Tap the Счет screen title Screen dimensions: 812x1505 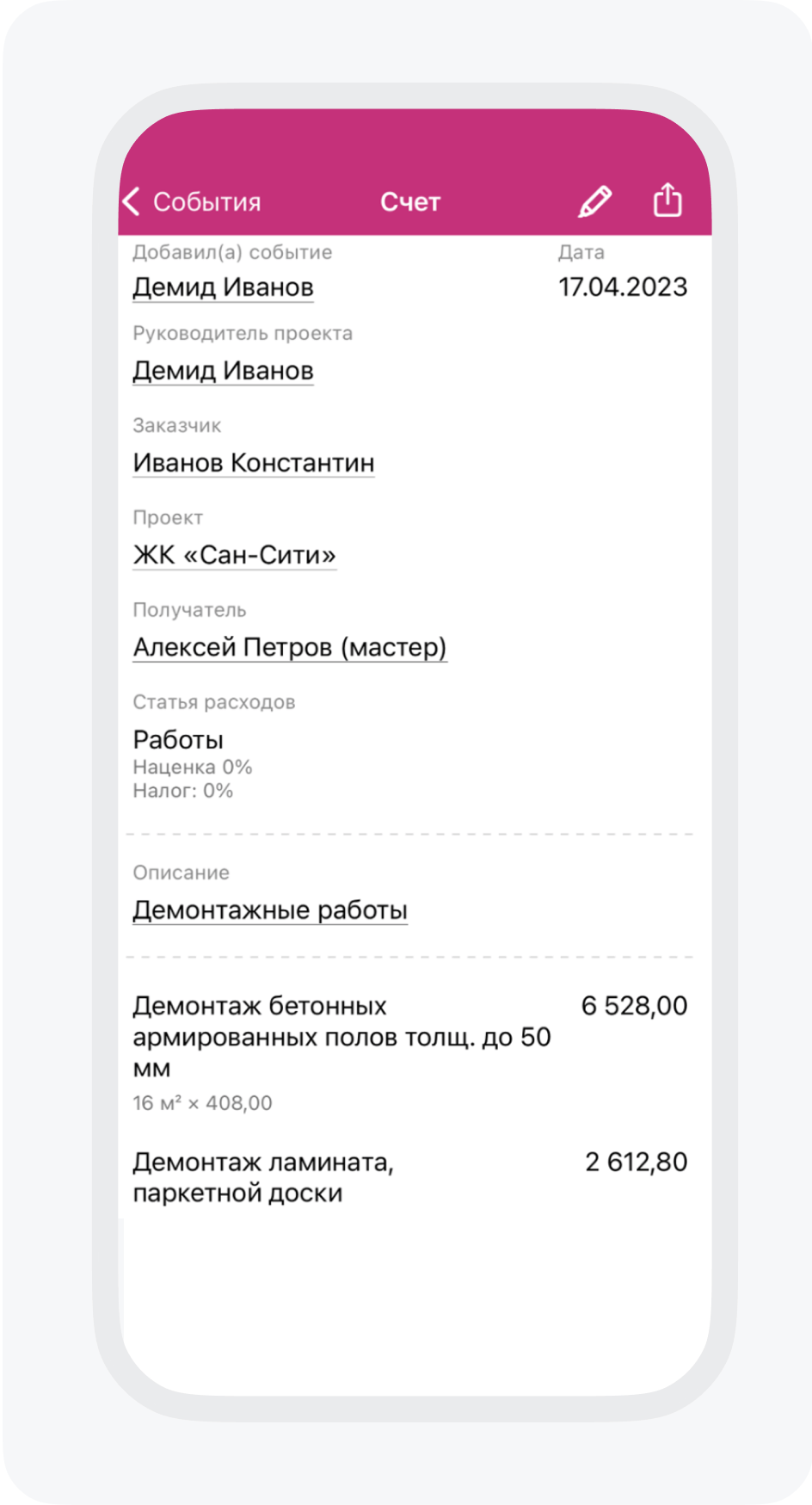point(410,202)
